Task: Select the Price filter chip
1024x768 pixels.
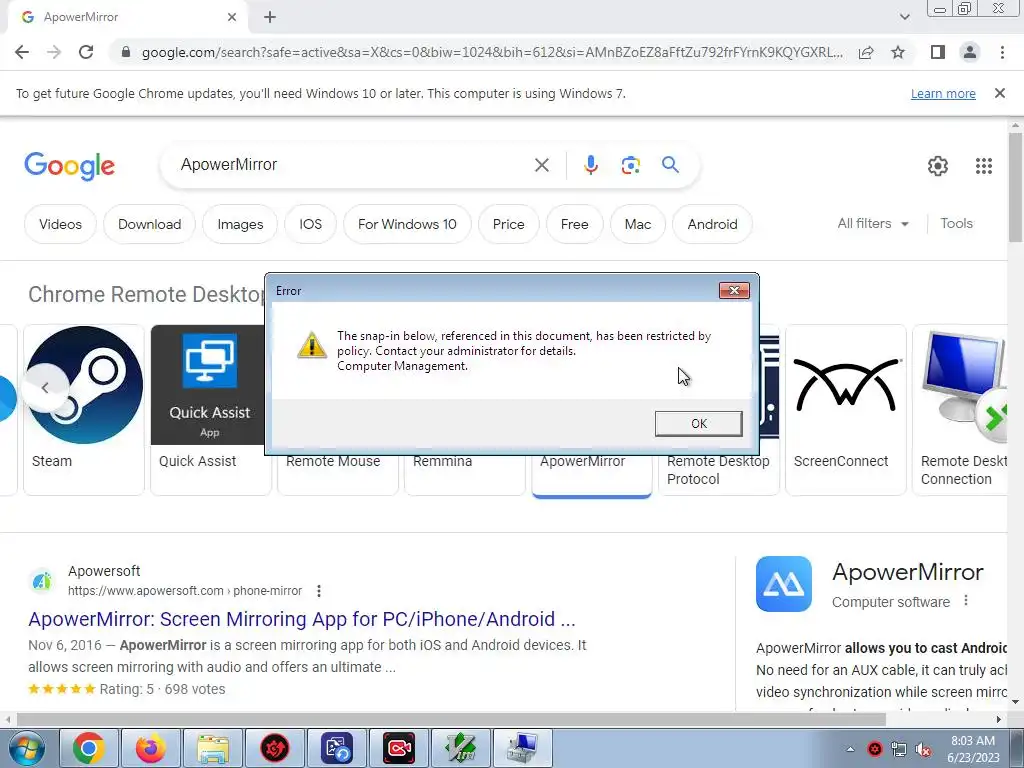Action: pyautogui.click(x=508, y=224)
